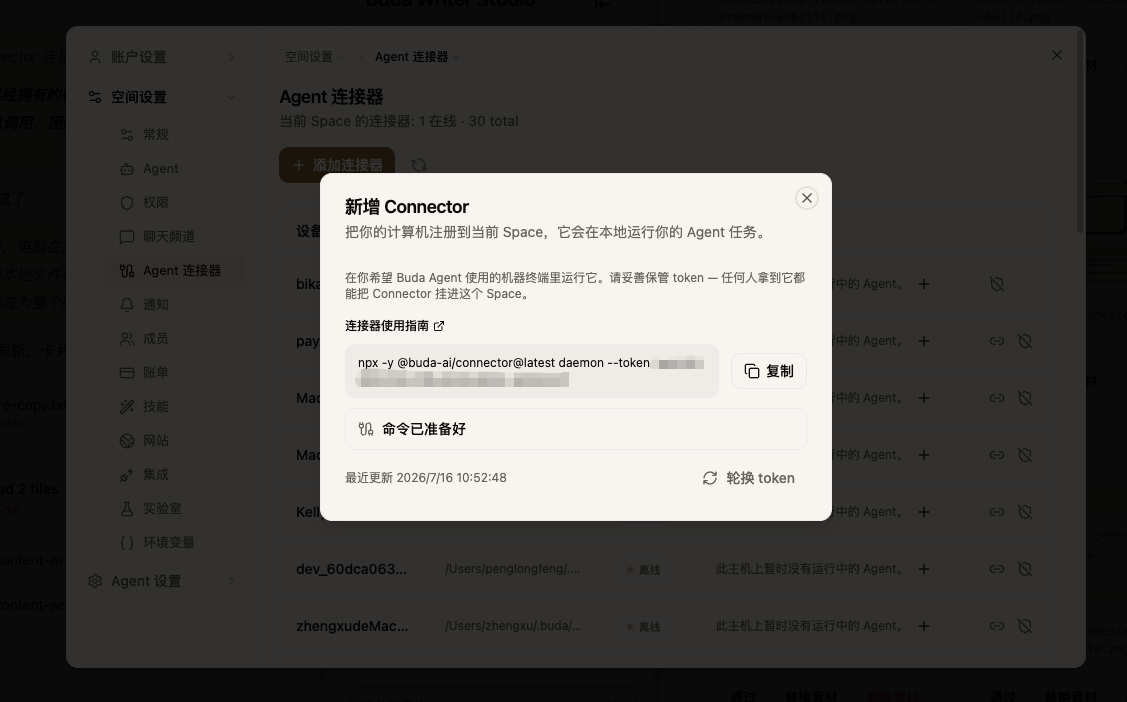Close the 新增 Connector dialog

coord(806,198)
